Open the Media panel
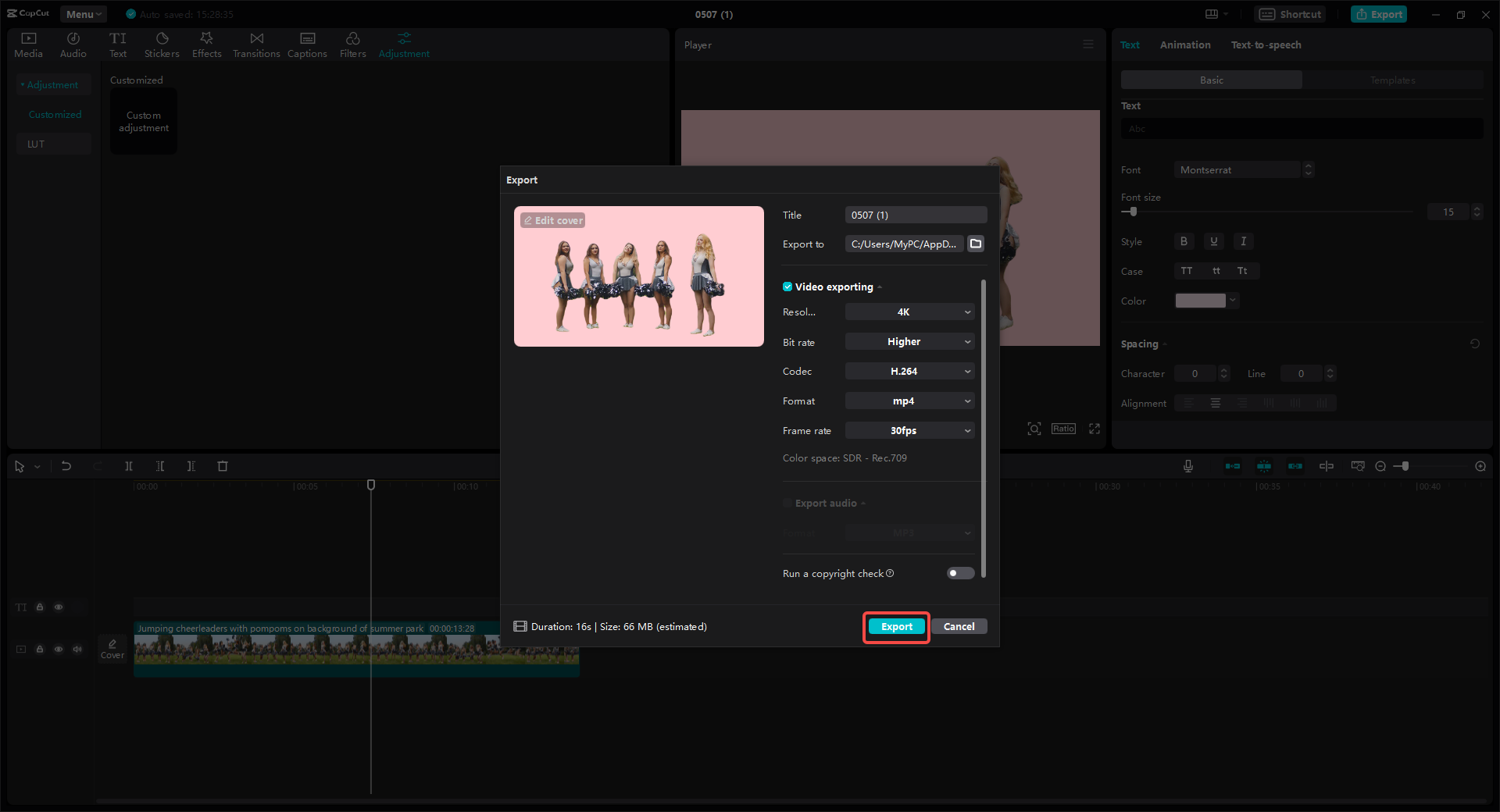 (27, 43)
